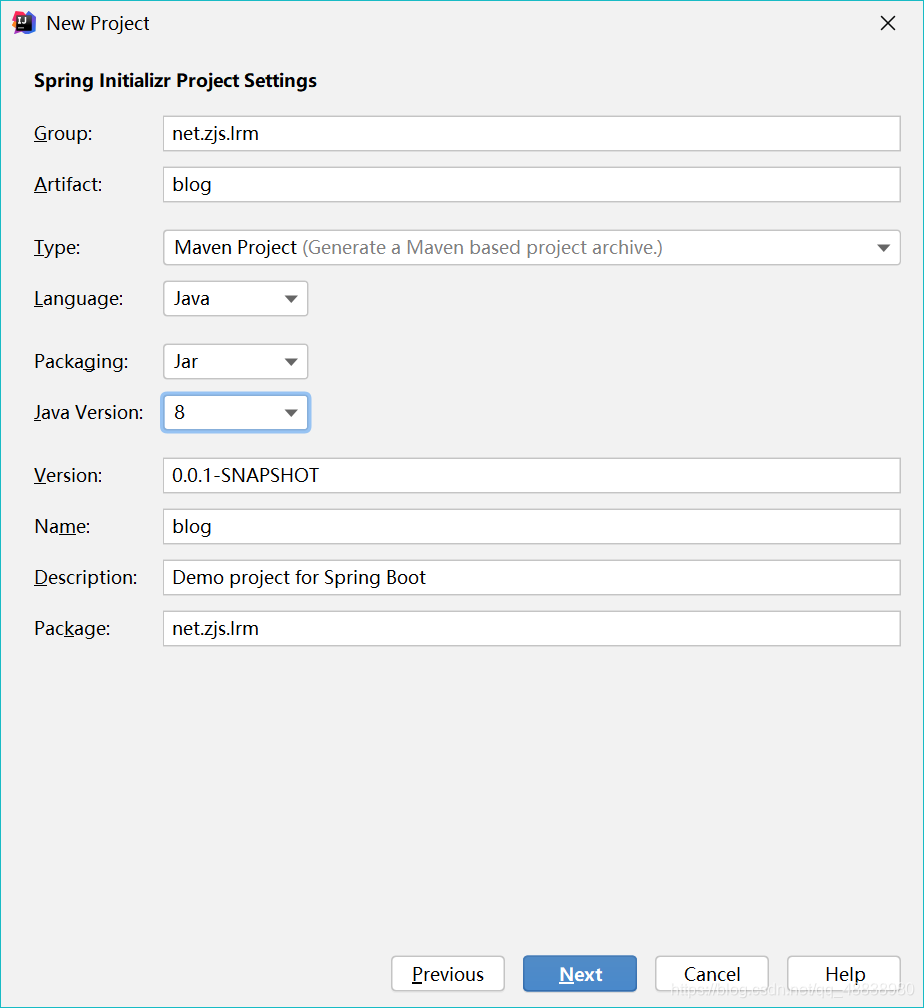Viewport: 924px width, 1008px height.
Task: Click the Name label
Action: pyautogui.click(x=62, y=526)
